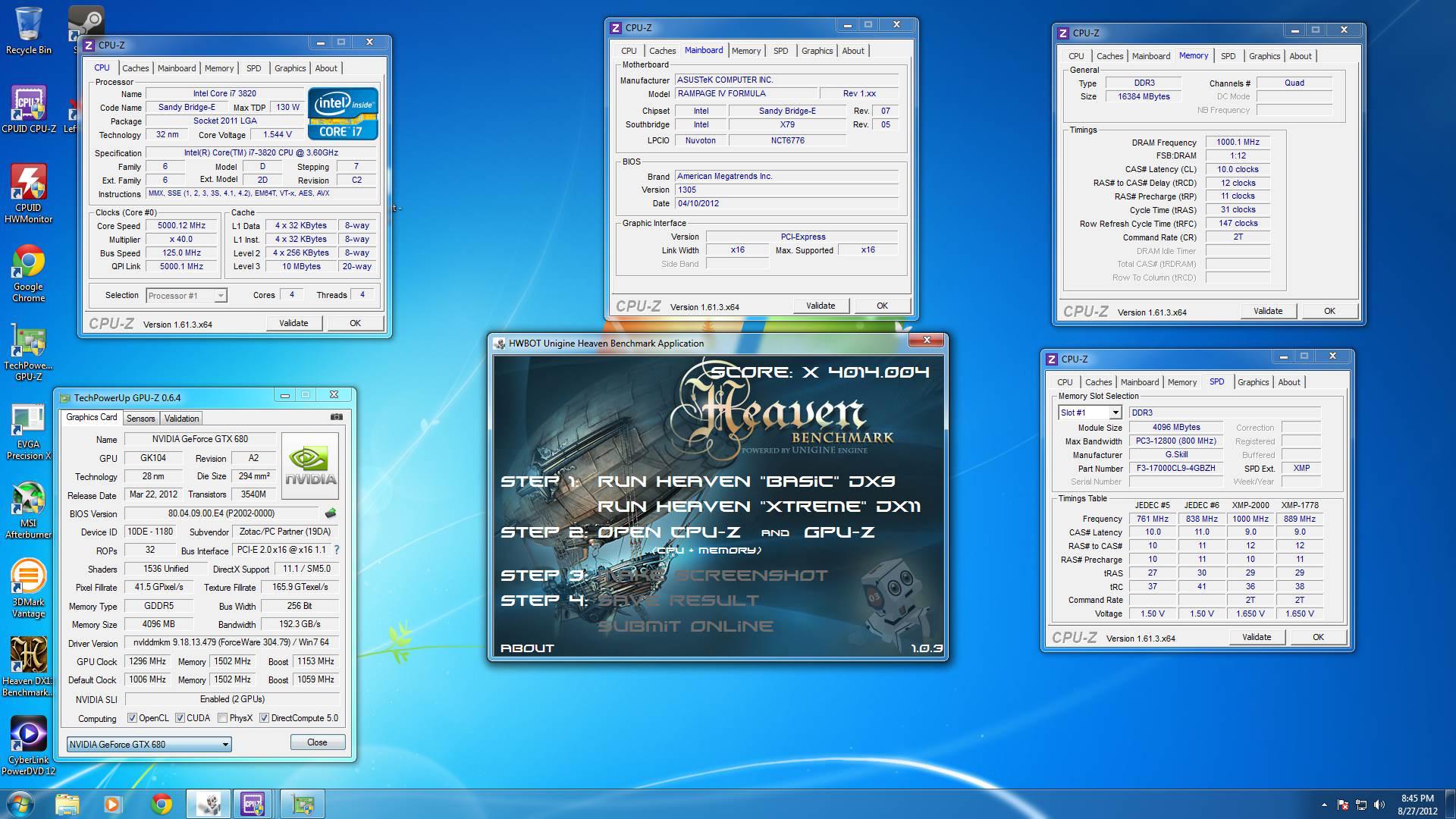The width and height of the screenshot is (1456, 819).
Task: Click the GPU-Z Name field GeForce GTX 680
Action: coord(199,439)
